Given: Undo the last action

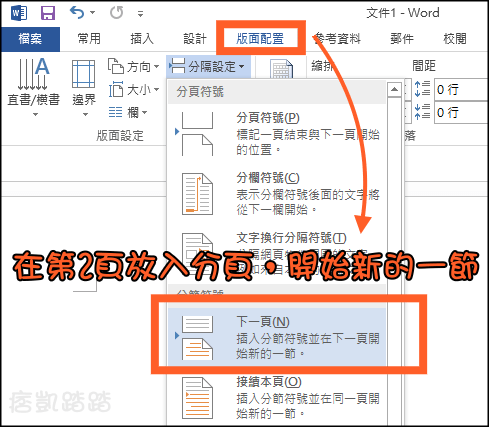Looking at the screenshot, I should 77,13.
